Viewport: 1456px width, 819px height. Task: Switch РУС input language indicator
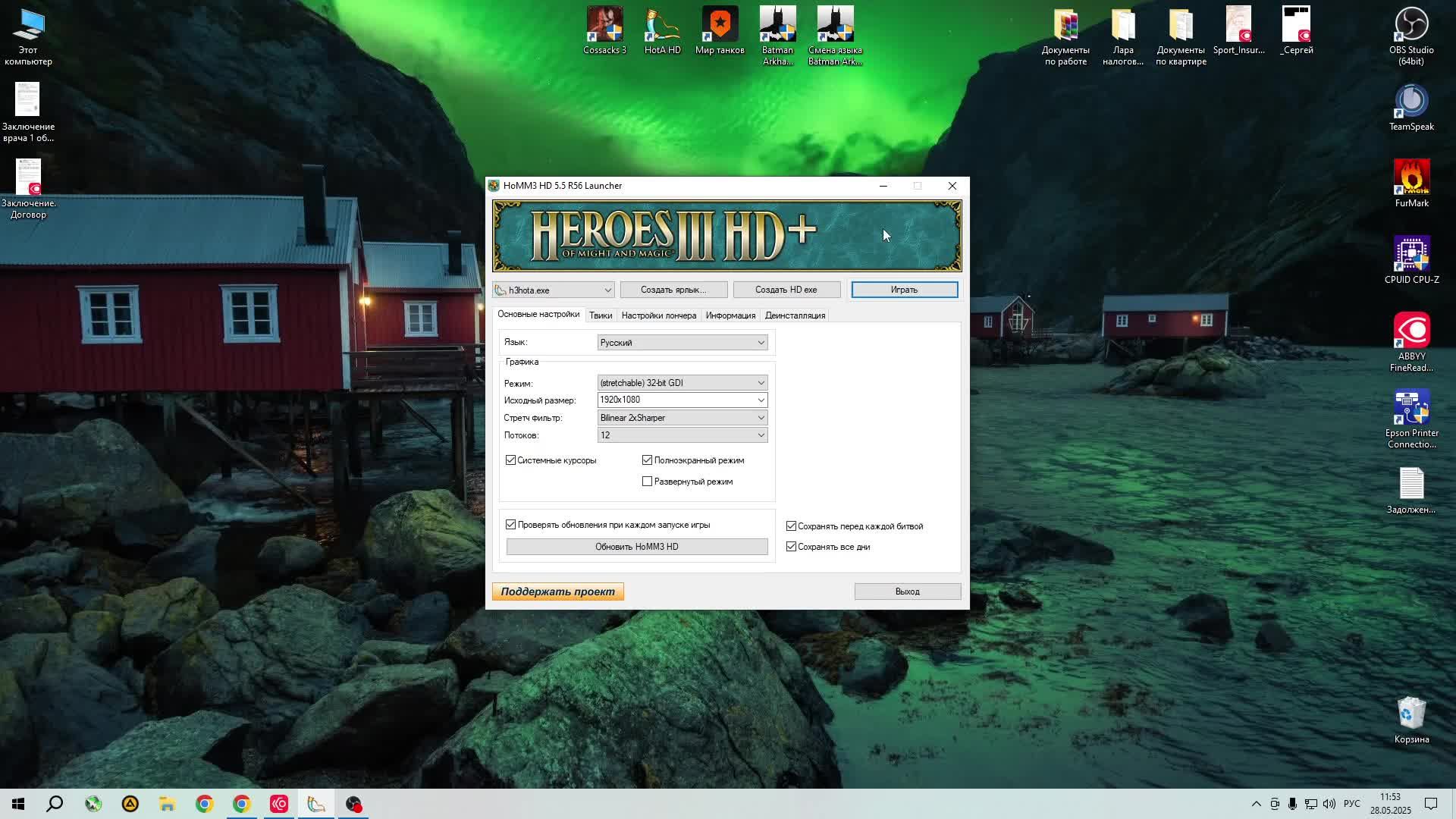[1351, 804]
